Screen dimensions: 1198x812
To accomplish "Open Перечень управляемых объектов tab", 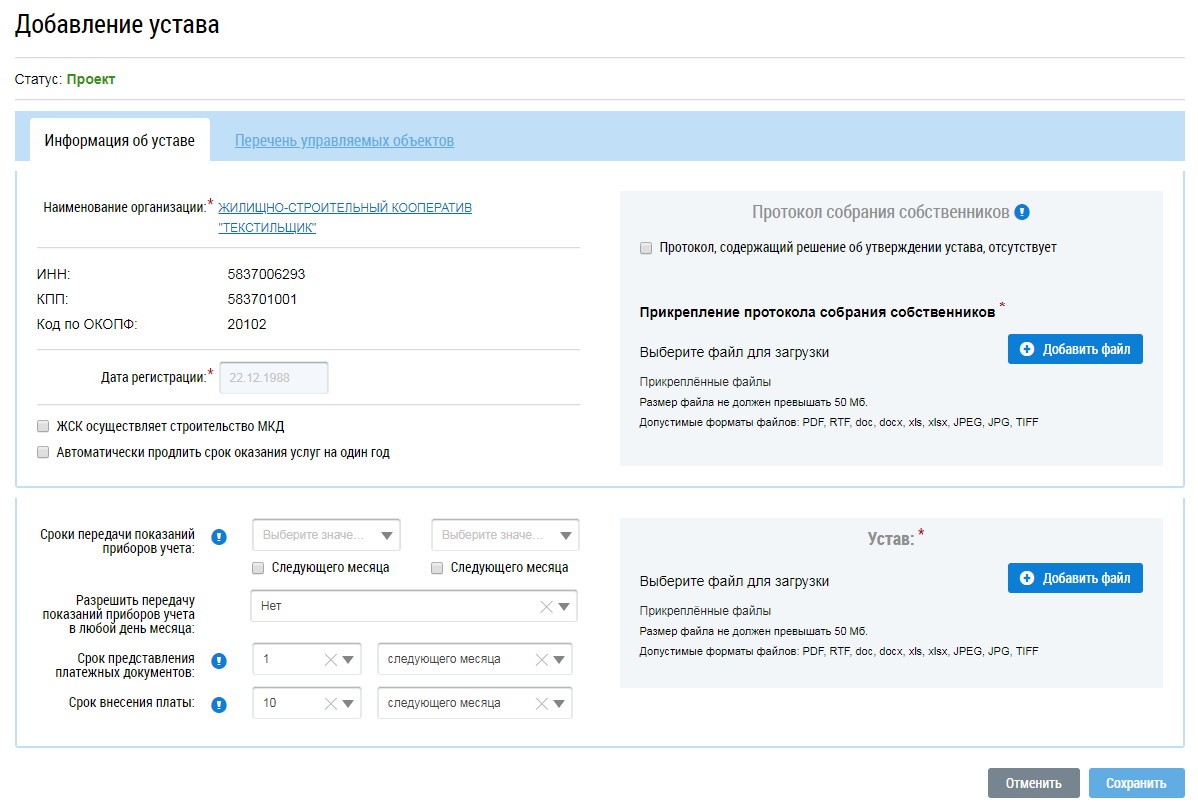I will [344, 141].
